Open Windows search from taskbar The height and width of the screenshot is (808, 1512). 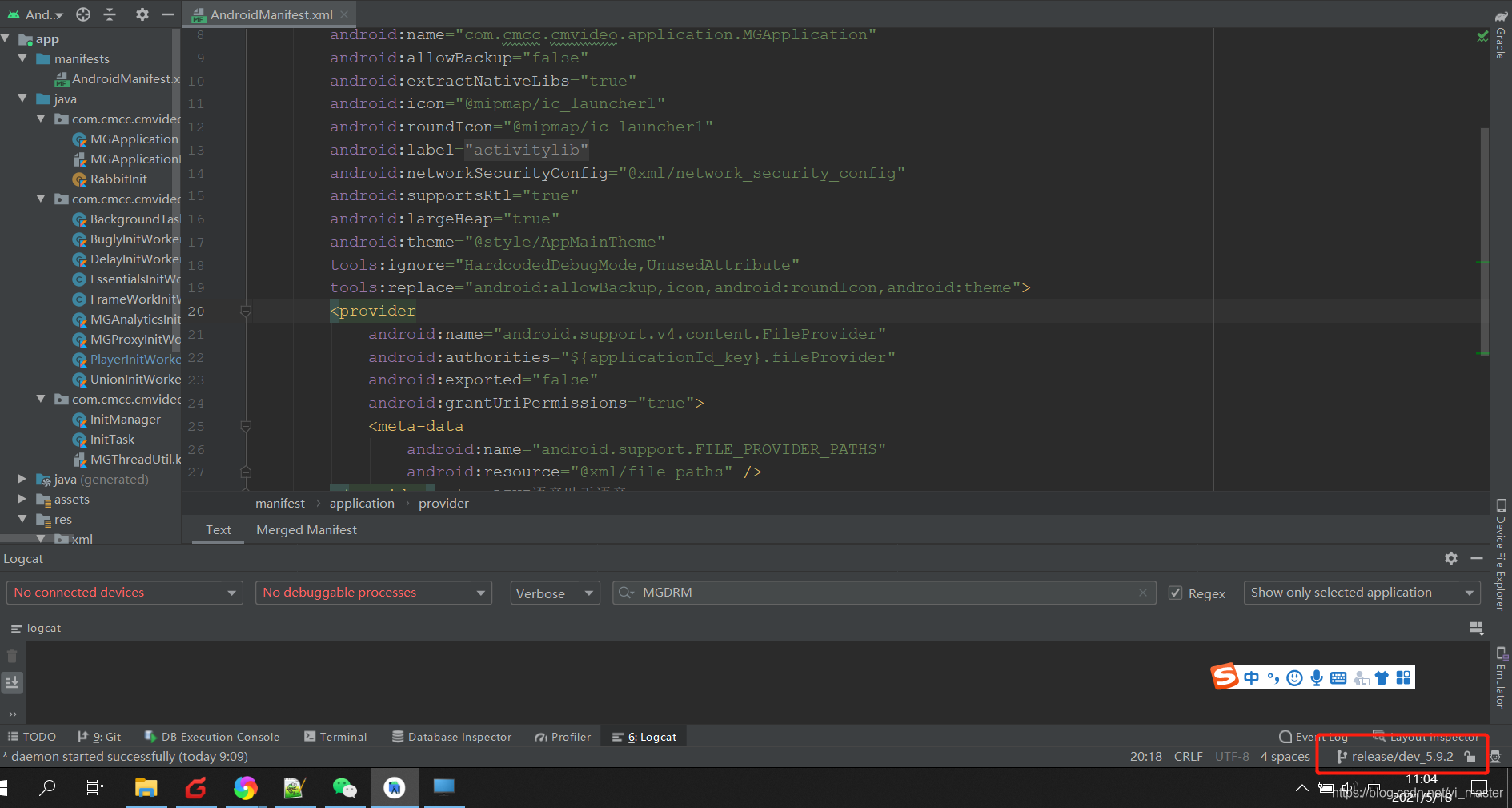tap(48, 788)
